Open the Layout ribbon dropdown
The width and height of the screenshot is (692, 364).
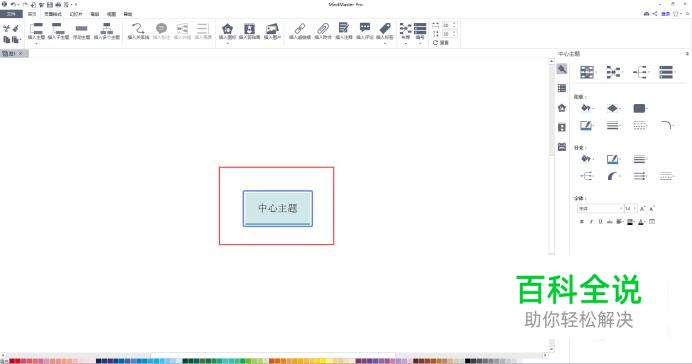point(406,33)
